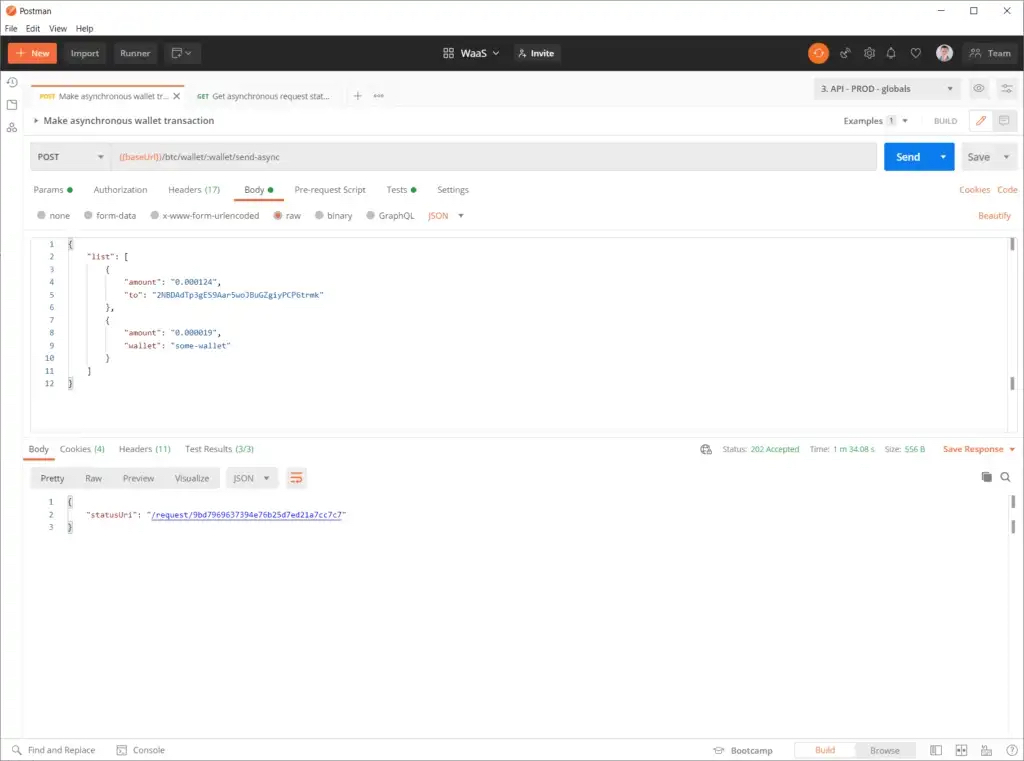The image size is (1024, 761).
Task: Open the settings gear icon
Action: click(869, 53)
